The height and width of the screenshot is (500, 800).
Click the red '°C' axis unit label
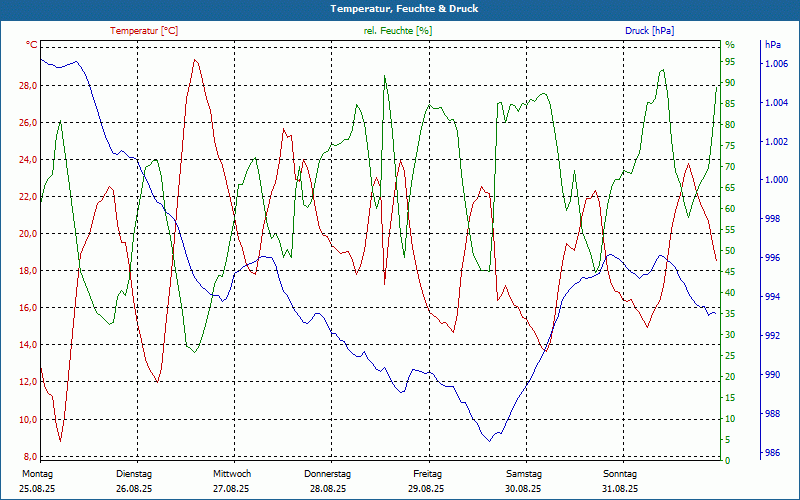pos(31,45)
